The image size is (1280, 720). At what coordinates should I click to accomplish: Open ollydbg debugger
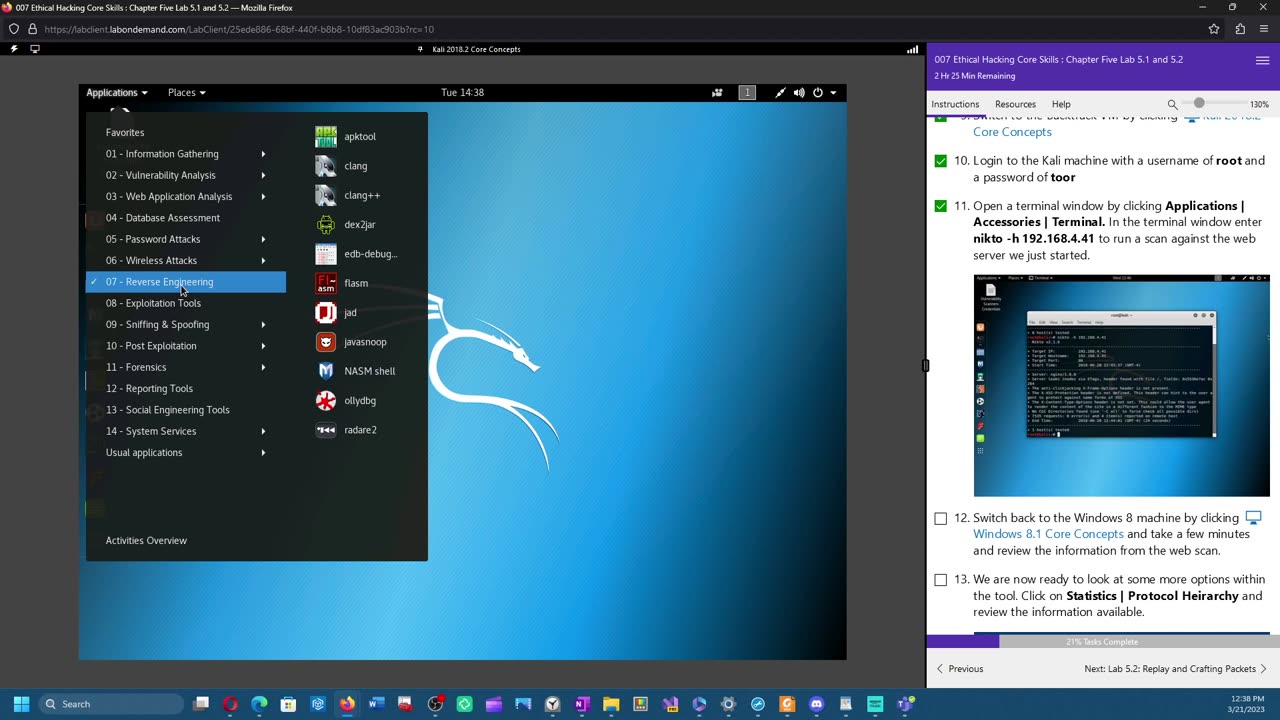346,401
